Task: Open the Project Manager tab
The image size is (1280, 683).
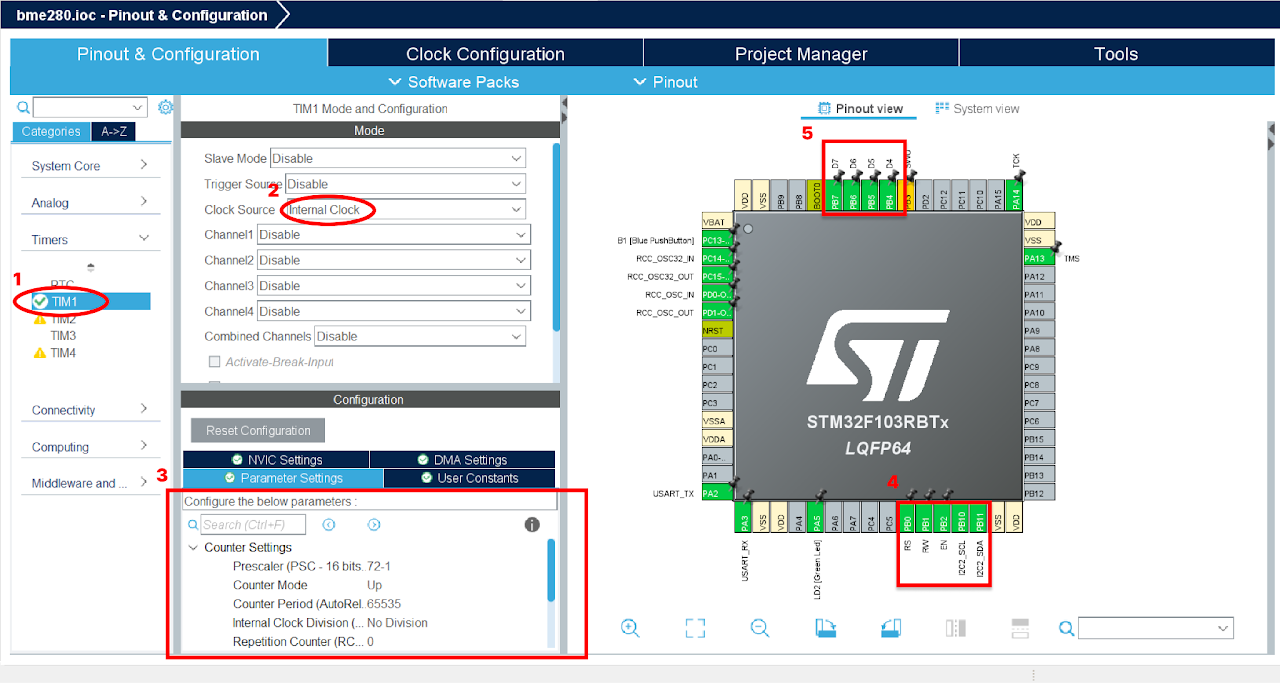Action: (x=800, y=53)
